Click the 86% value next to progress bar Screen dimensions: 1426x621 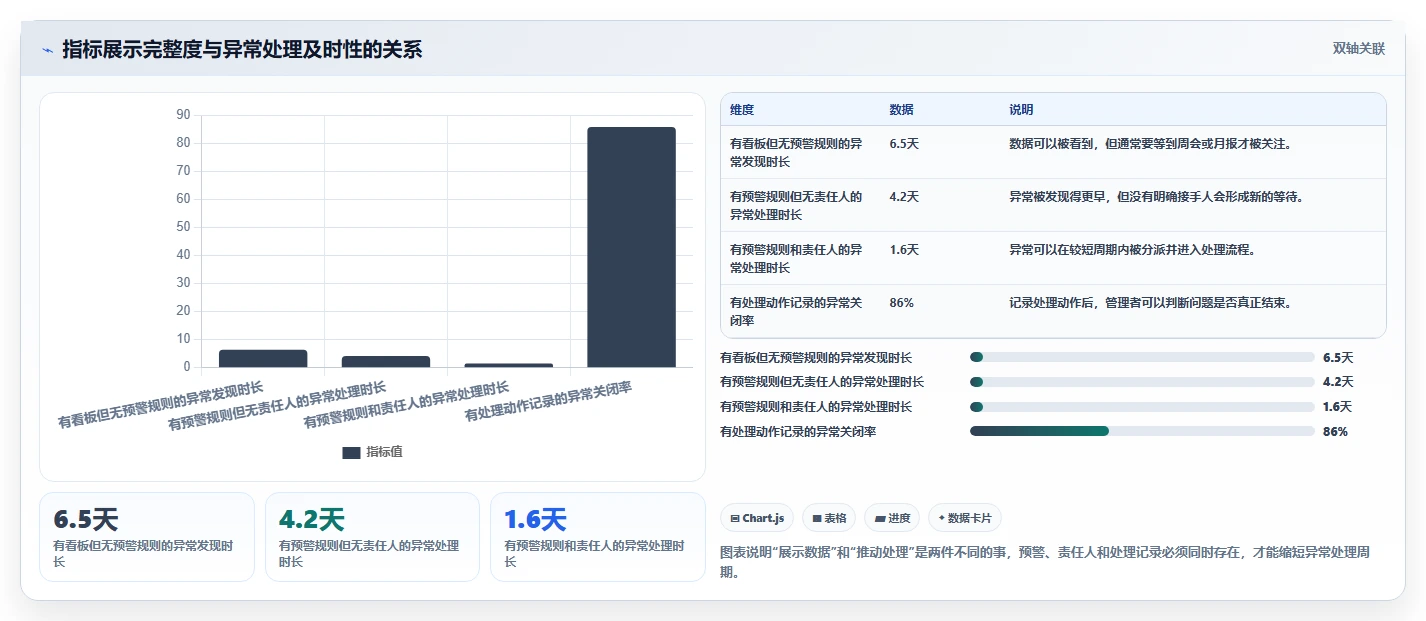coord(1335,432)
